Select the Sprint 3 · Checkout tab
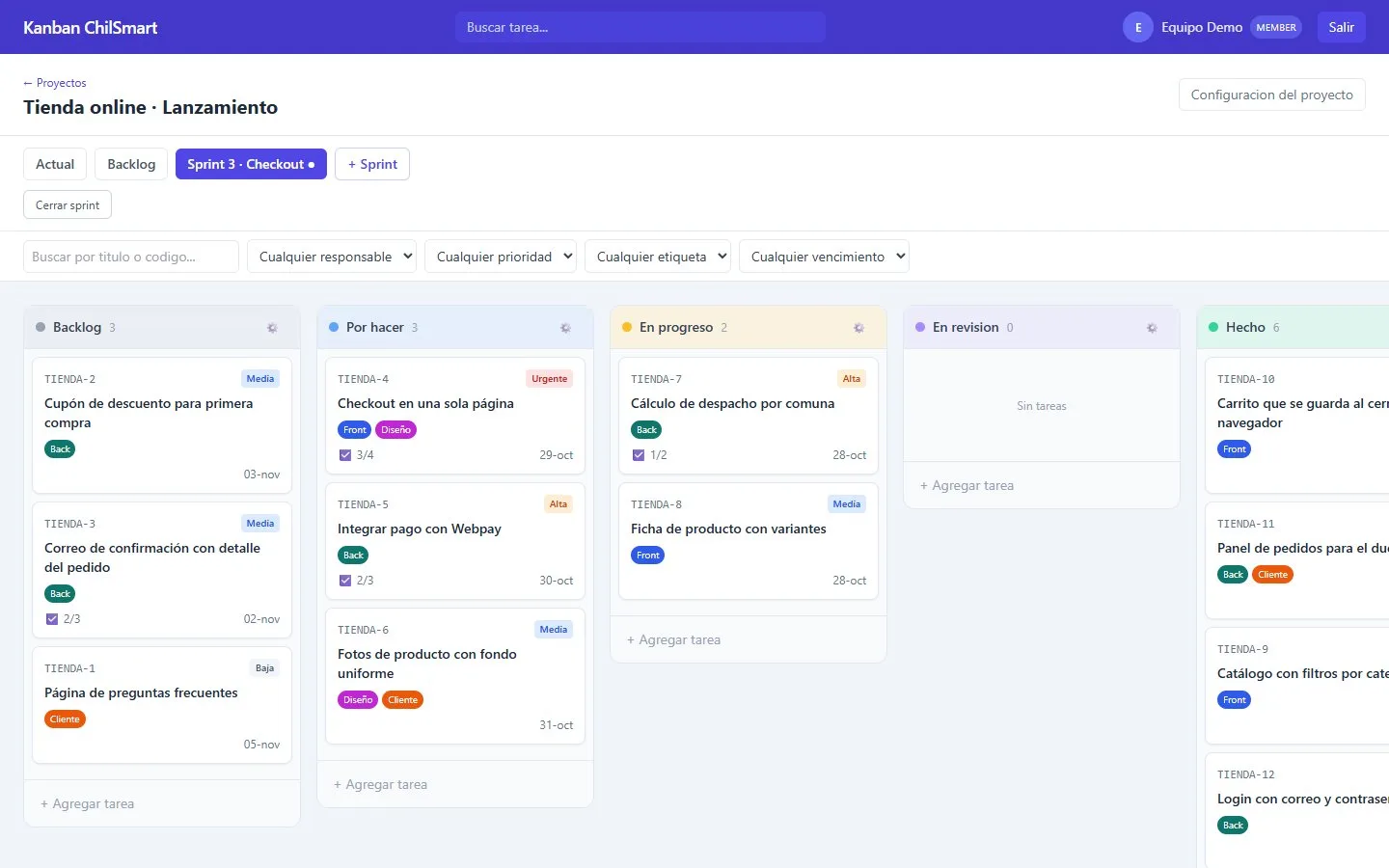 [x=251, y=164]
